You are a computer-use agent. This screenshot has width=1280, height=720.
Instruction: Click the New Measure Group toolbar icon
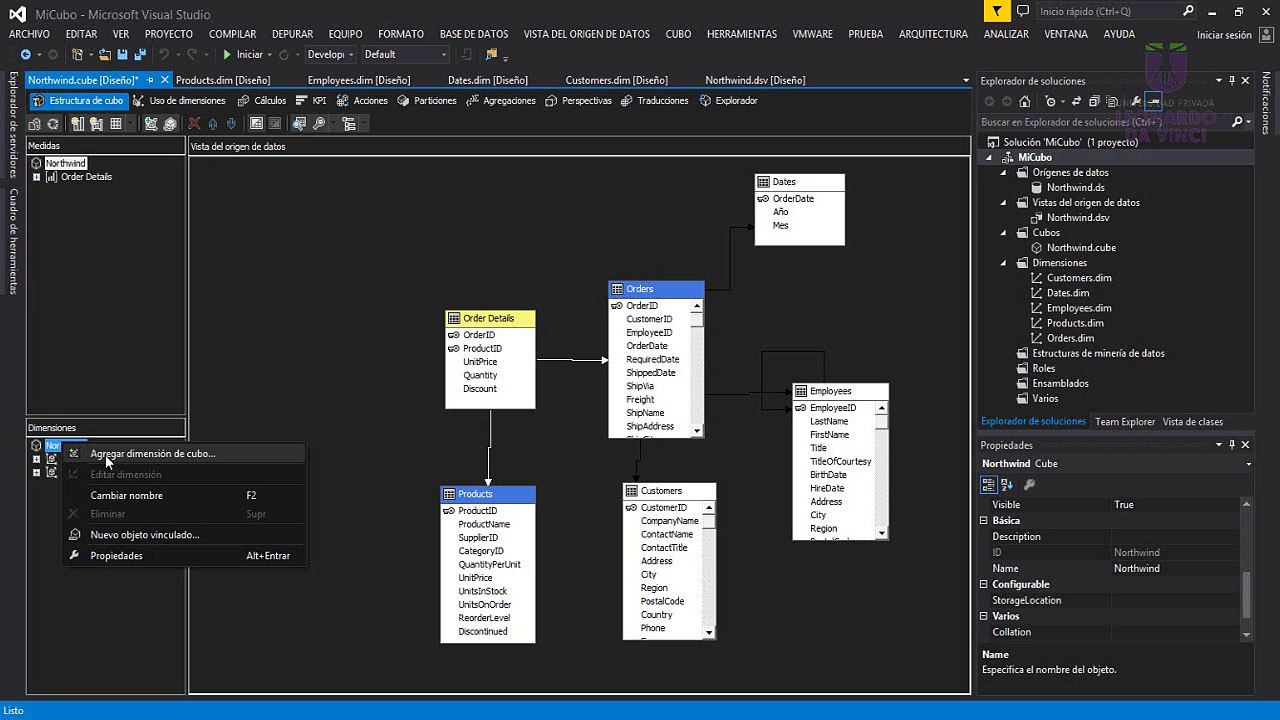point(97,124)
